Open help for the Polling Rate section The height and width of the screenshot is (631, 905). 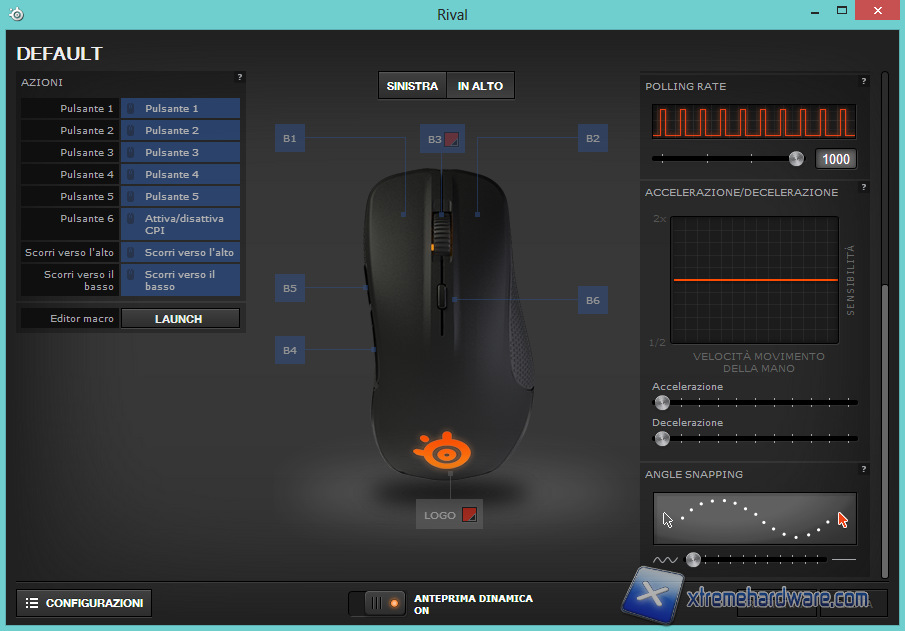863,81
